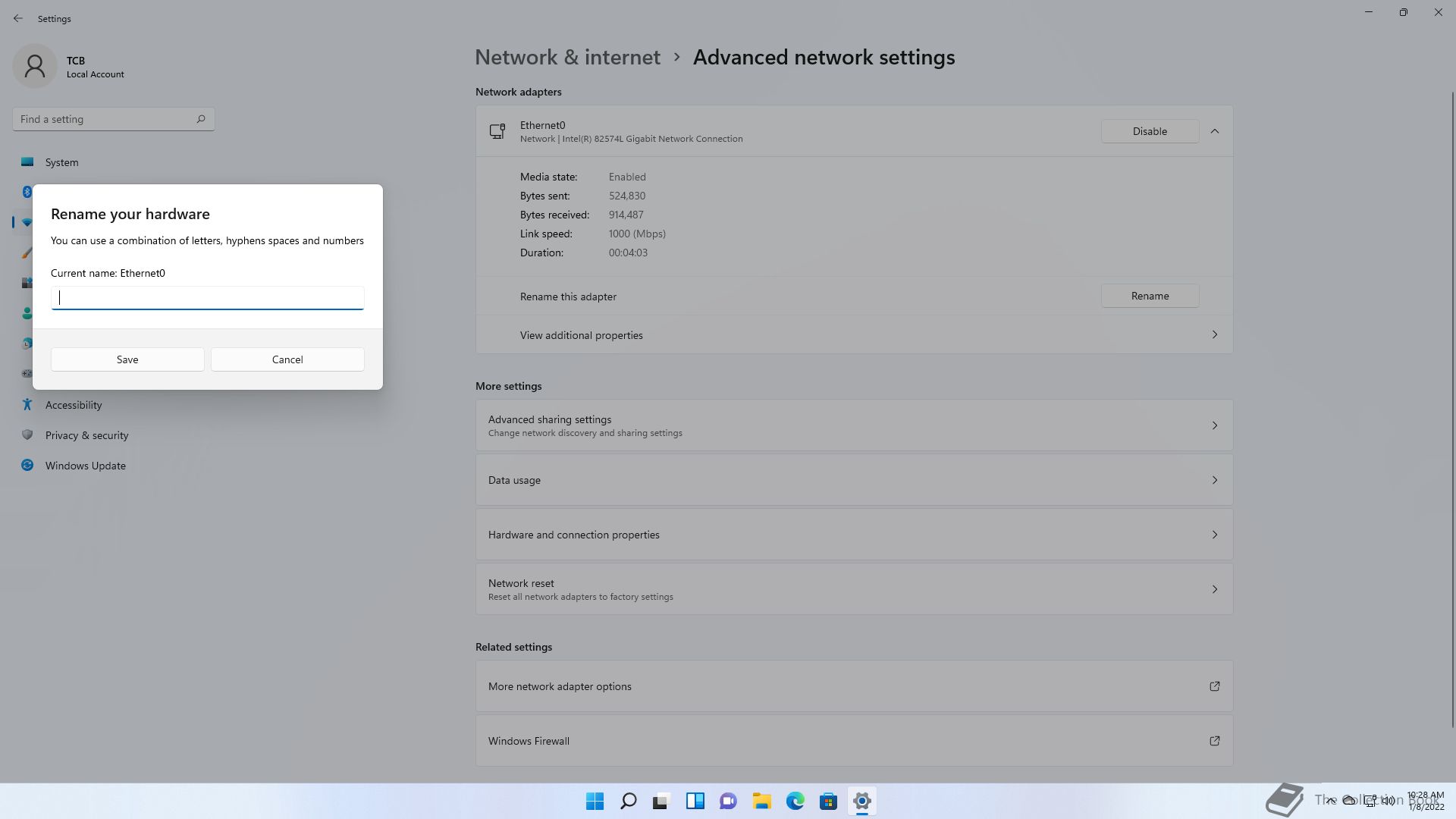The image size is (1456, 819).
Task: Open Hardware and connection properties
Action: coord(854,535)
